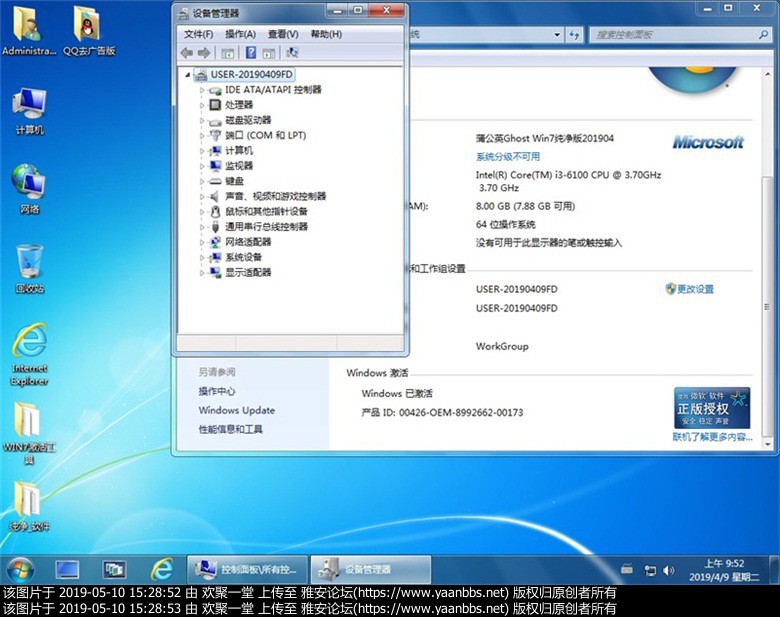
Task: Click the Scan for hardware changes icon
Action: point(292,52)
